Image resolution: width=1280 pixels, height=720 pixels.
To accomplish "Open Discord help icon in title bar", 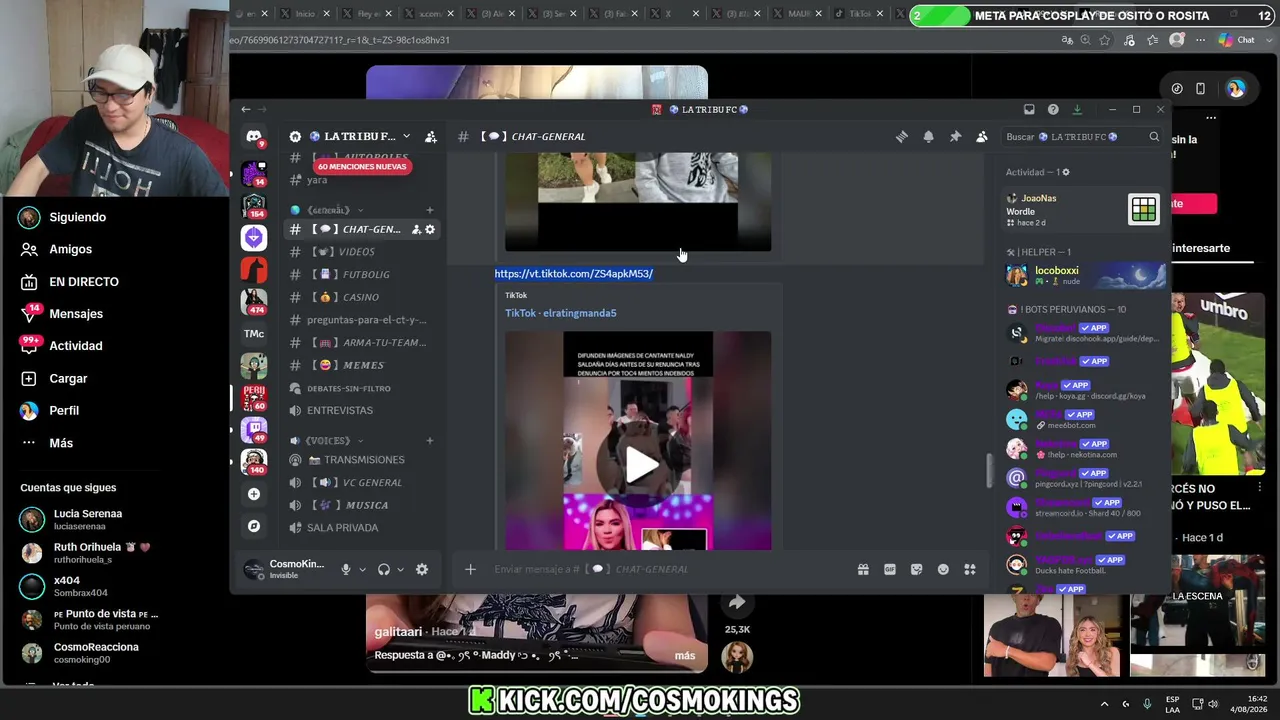I will [x=1053, y=110].
